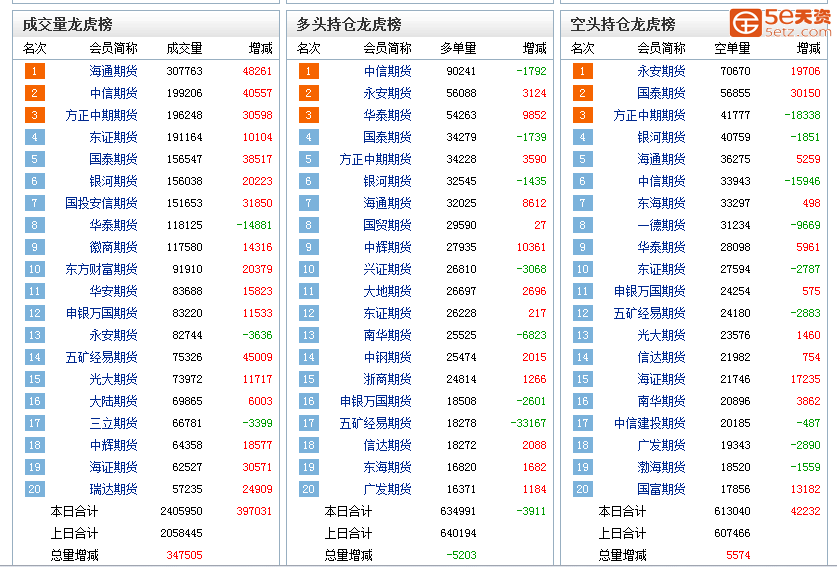Screen dimensions: 837x567
Task: Select previous day total 2058445
Action: coord(181,533)
